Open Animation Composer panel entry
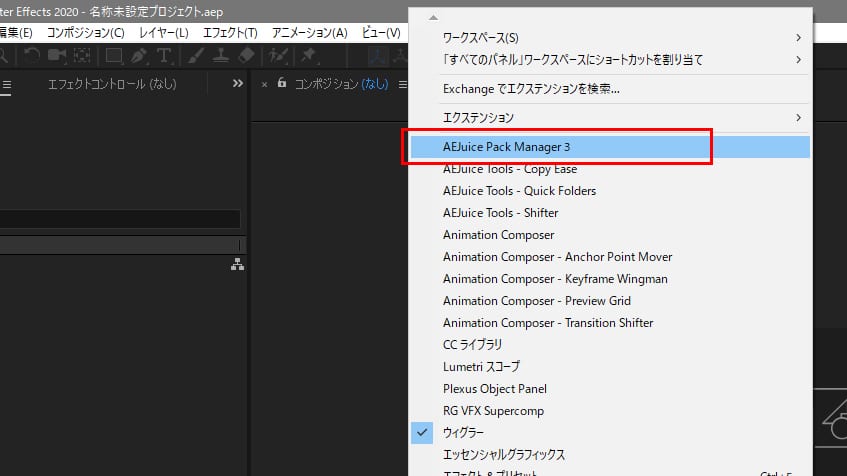The image size is (847, 476). pos(610,235)
